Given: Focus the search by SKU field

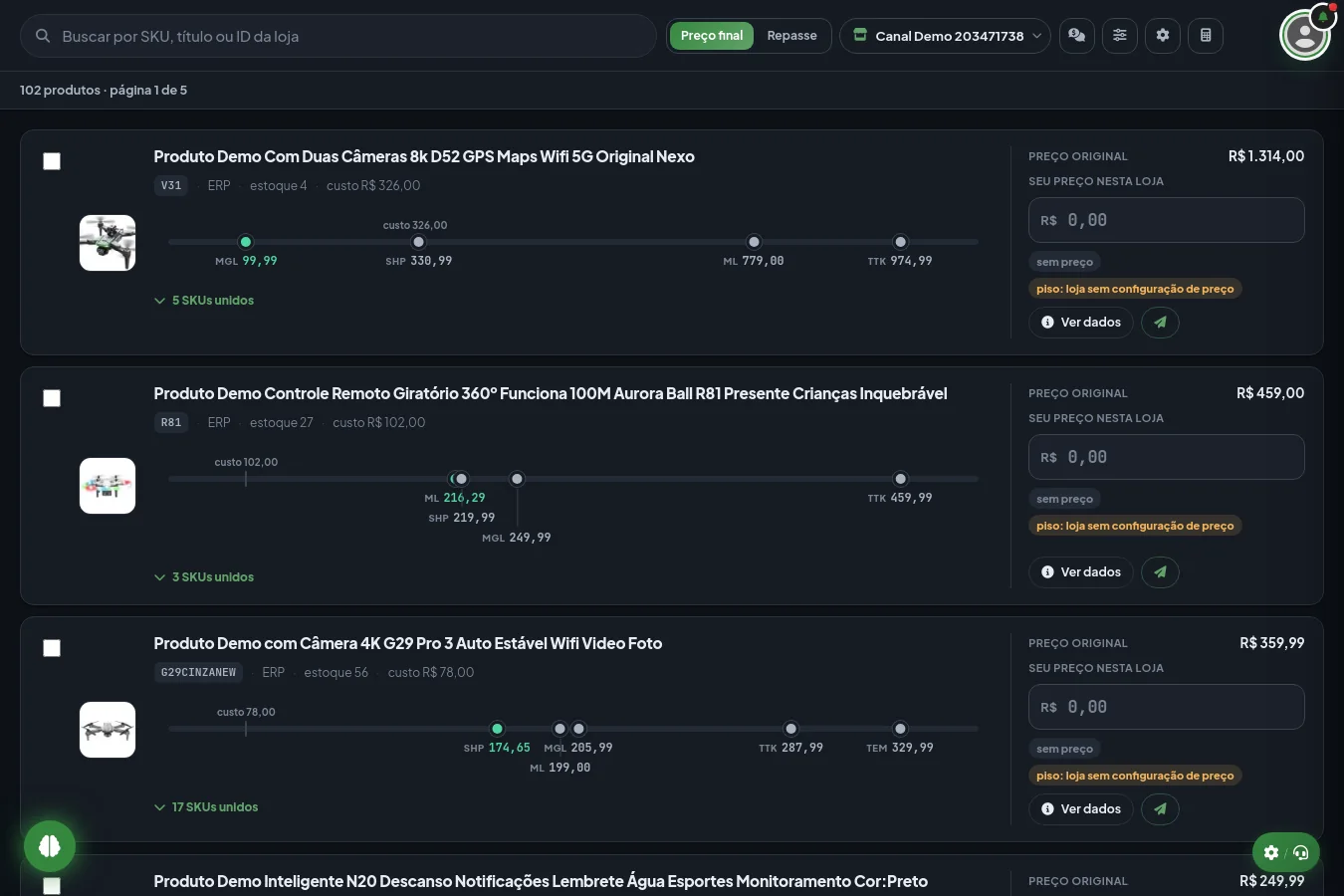Looking at the screenshot, I should pos(338,36).
